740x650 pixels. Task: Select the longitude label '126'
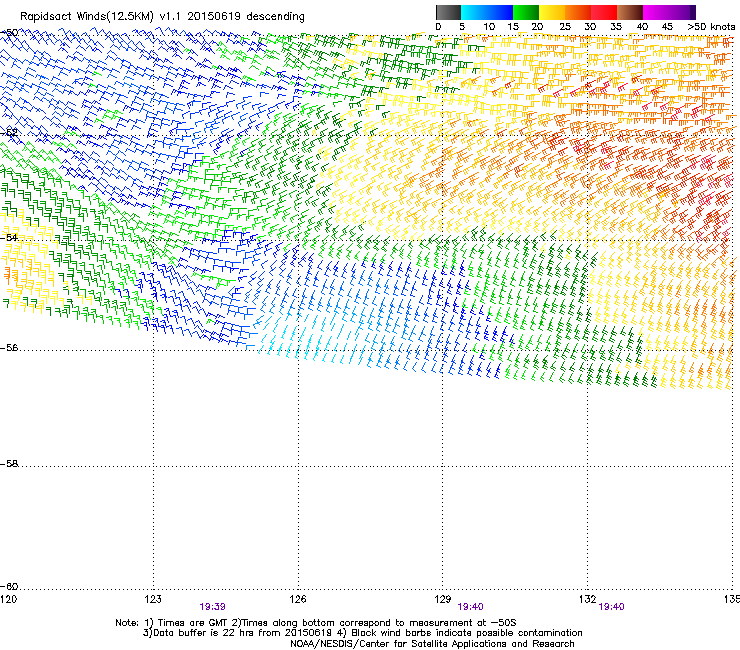coord(298,599)
